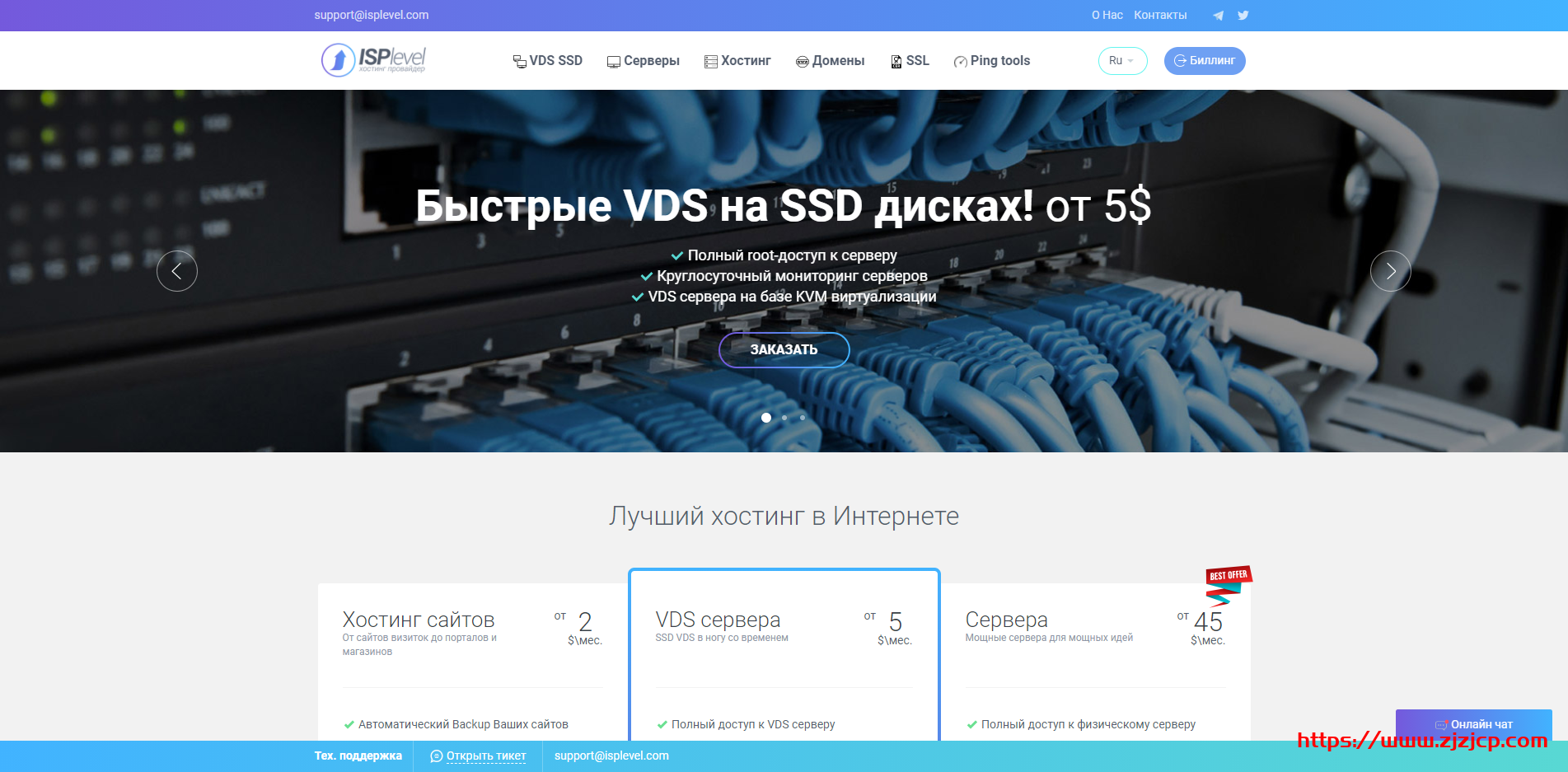Select the first slider dot

(766, 418)
